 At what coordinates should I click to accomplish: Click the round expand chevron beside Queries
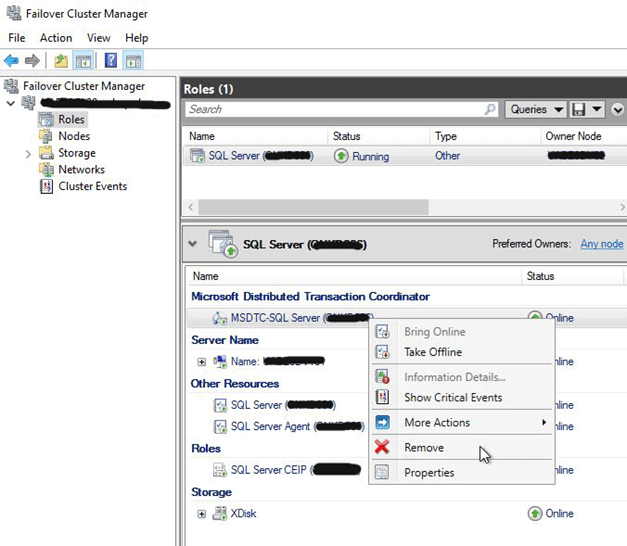pyautogui.click(x=617, y=109)
